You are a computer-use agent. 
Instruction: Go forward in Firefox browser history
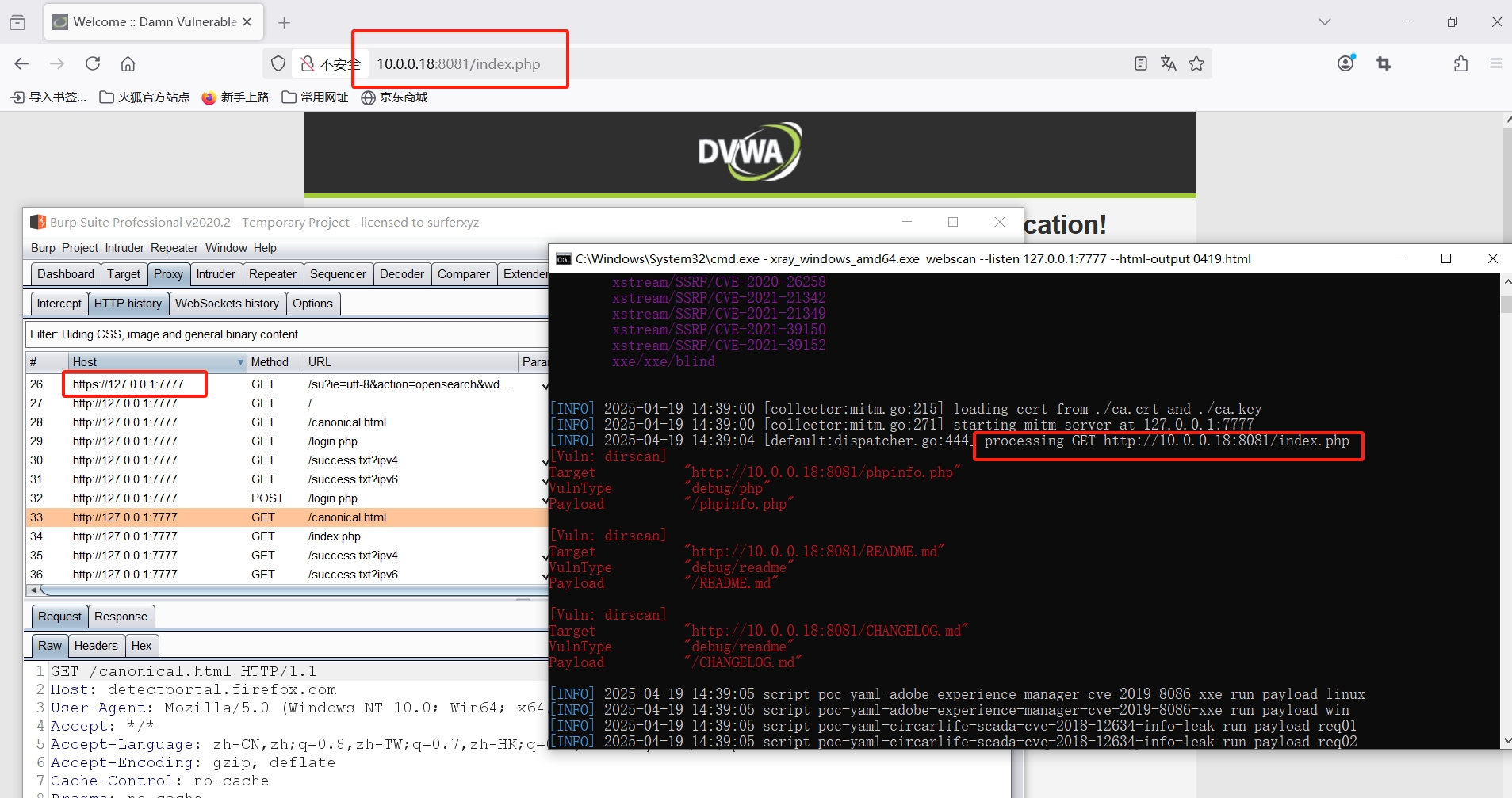[57, 63]
